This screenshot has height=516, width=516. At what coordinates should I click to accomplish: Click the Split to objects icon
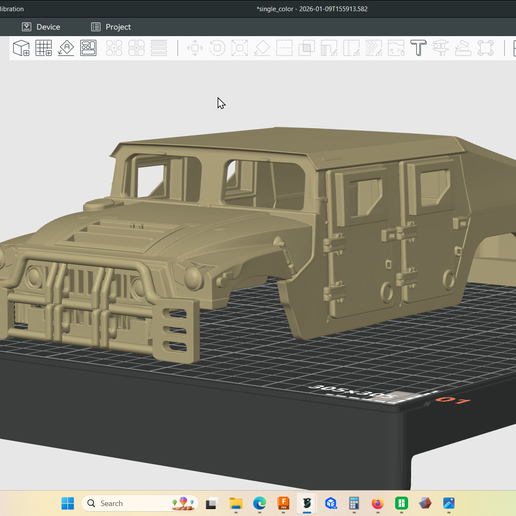point(114,48)
